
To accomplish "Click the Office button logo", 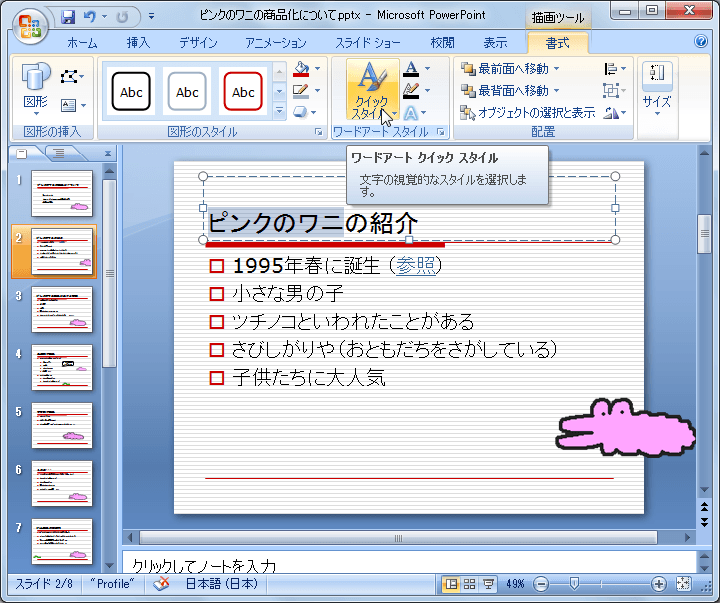I will [x=30, y=27].
